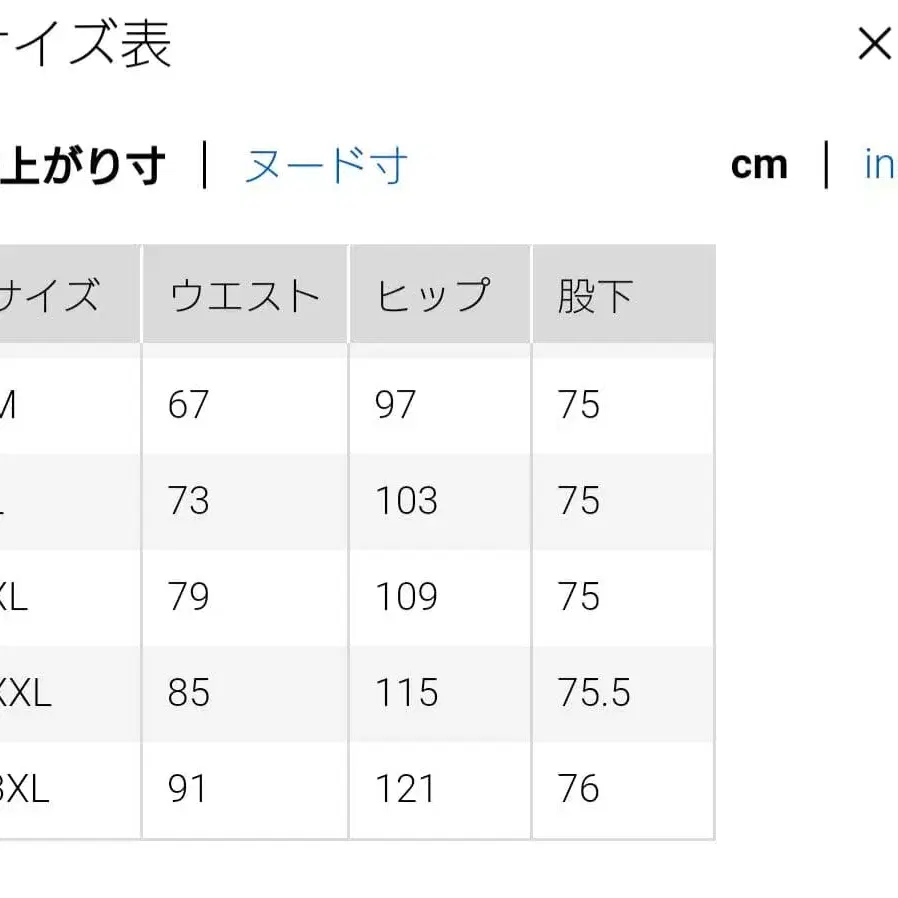Select cm as the measurement unit
This screenshot has height=898, width=898.
(x=760, y=166)
